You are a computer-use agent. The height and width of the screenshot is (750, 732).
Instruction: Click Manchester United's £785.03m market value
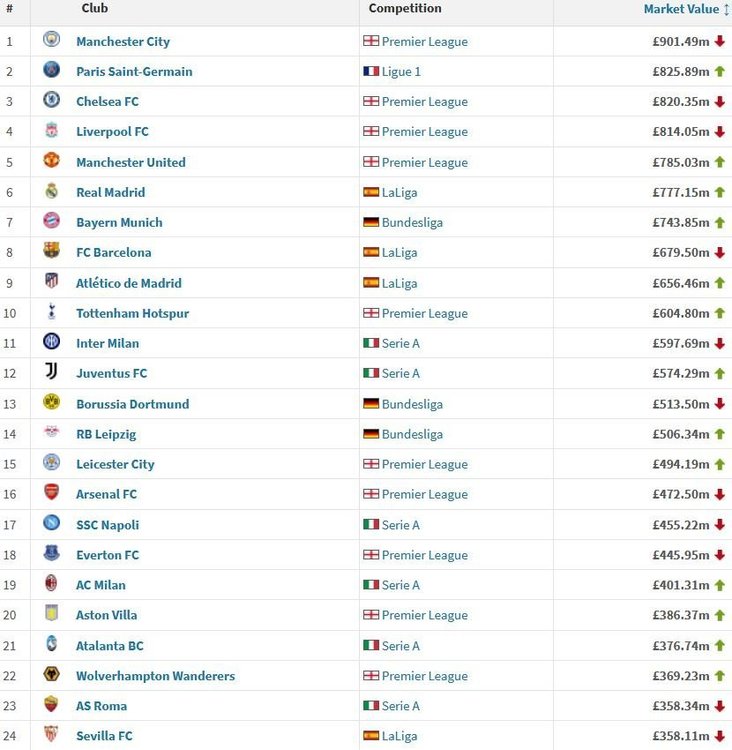point(681,163)
